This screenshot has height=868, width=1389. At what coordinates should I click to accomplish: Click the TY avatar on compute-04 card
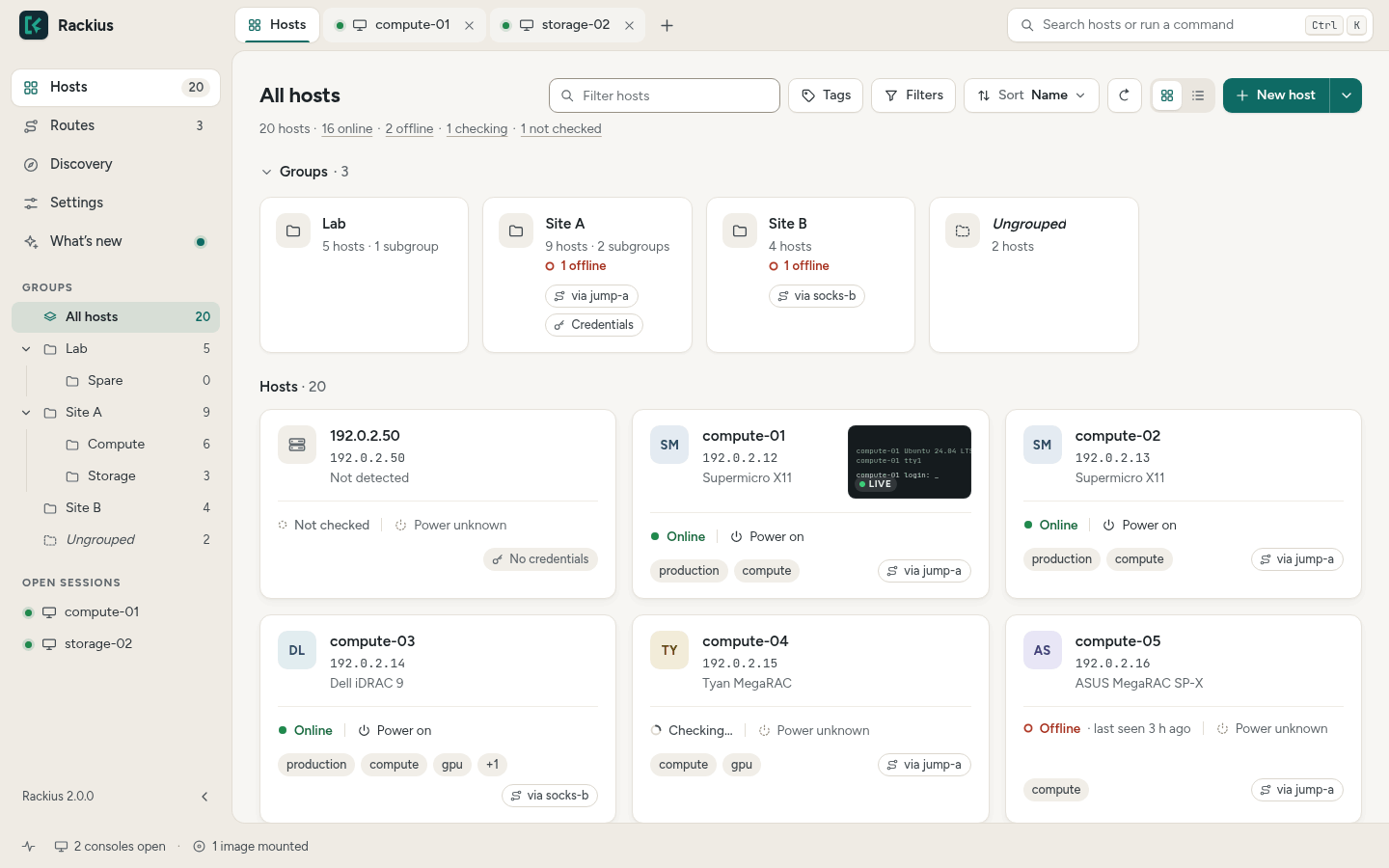pos(669,650)
